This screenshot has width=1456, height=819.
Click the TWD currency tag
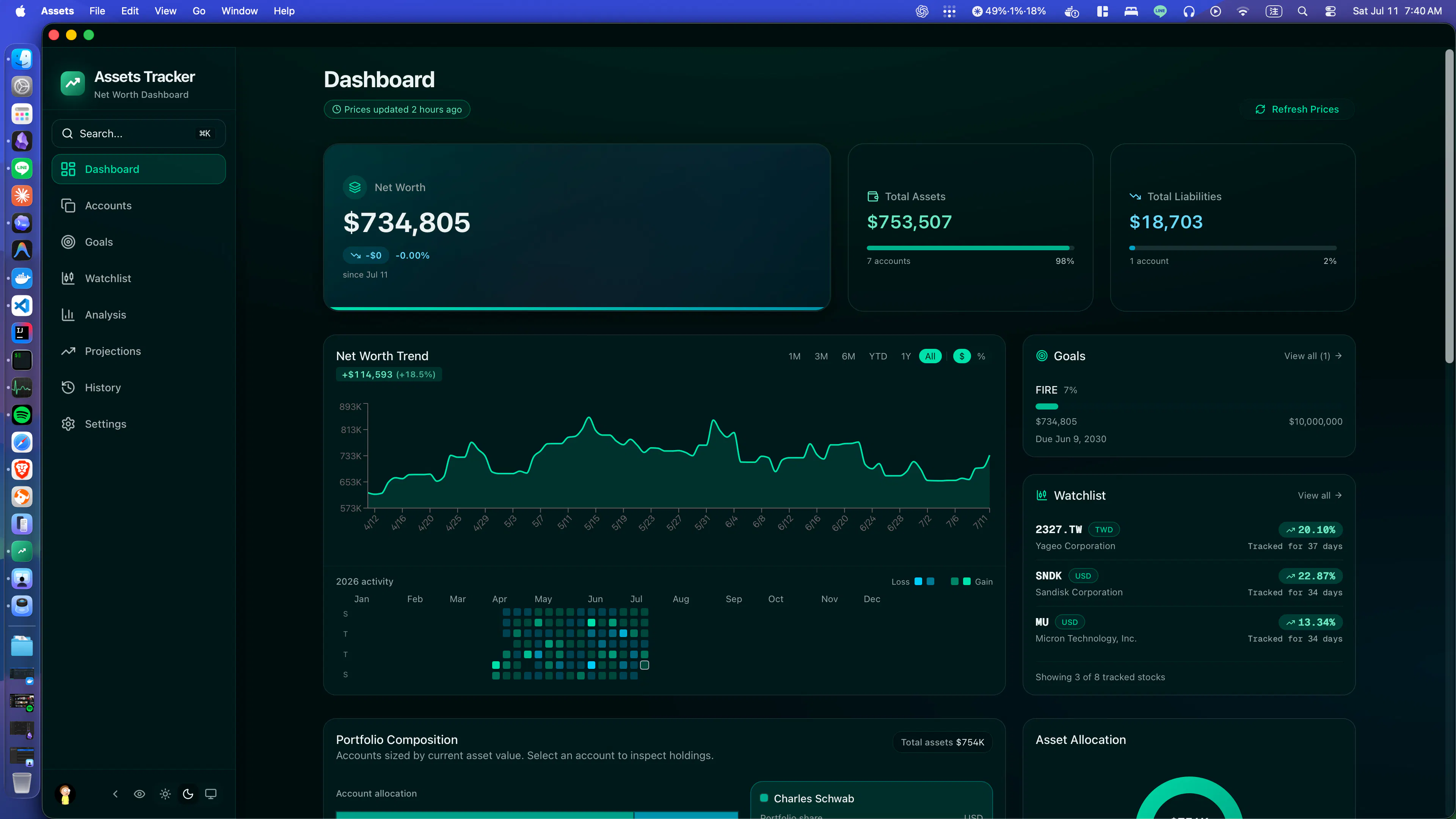(1103, 530)
